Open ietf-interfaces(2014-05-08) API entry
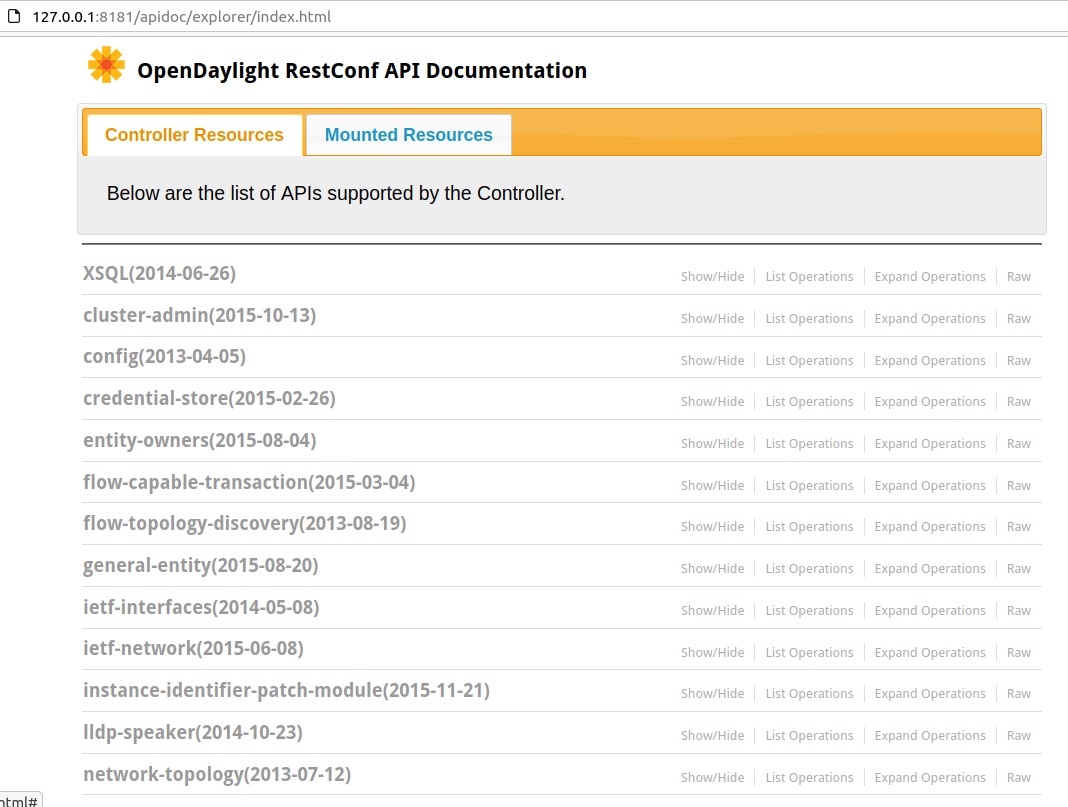This screenshot has height=807, width=1068. (201, 607)
